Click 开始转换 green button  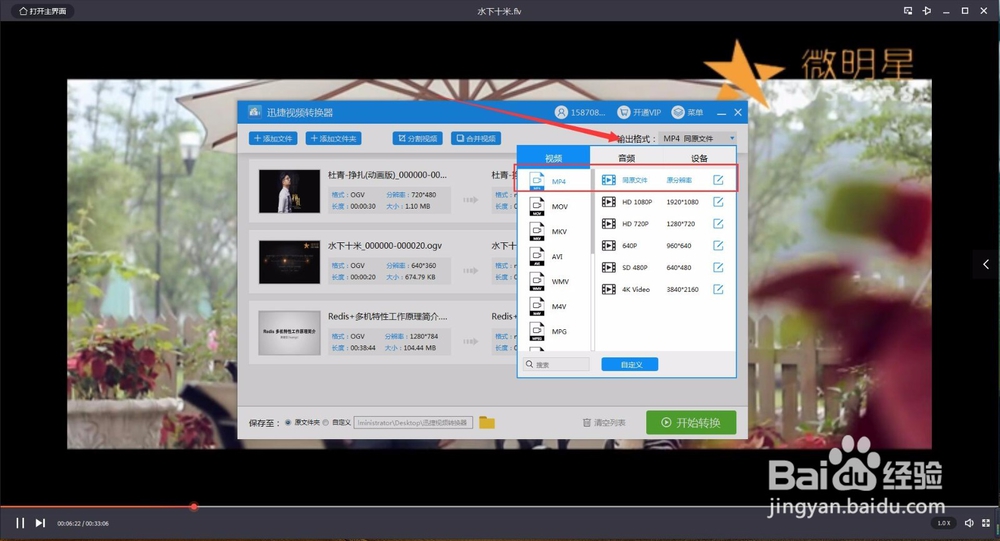pyautogui.click(x=691, y=422)
